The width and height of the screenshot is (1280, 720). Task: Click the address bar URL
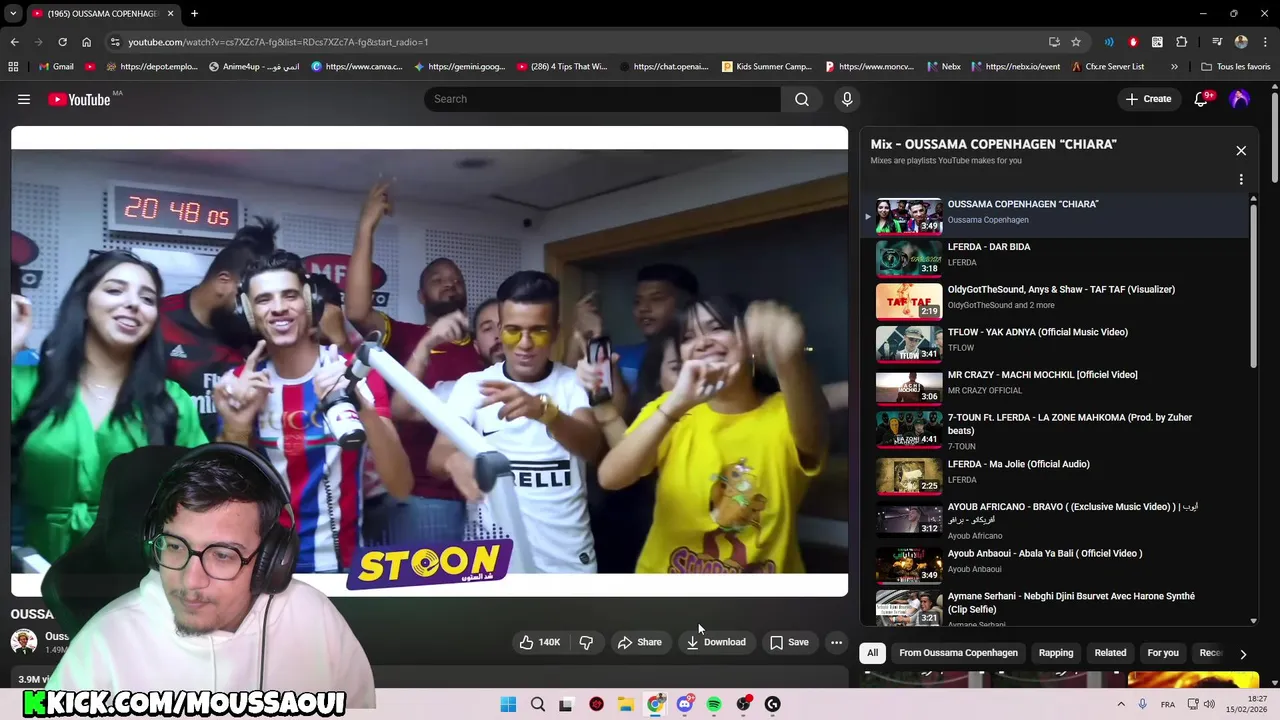[x=278, y=42]
